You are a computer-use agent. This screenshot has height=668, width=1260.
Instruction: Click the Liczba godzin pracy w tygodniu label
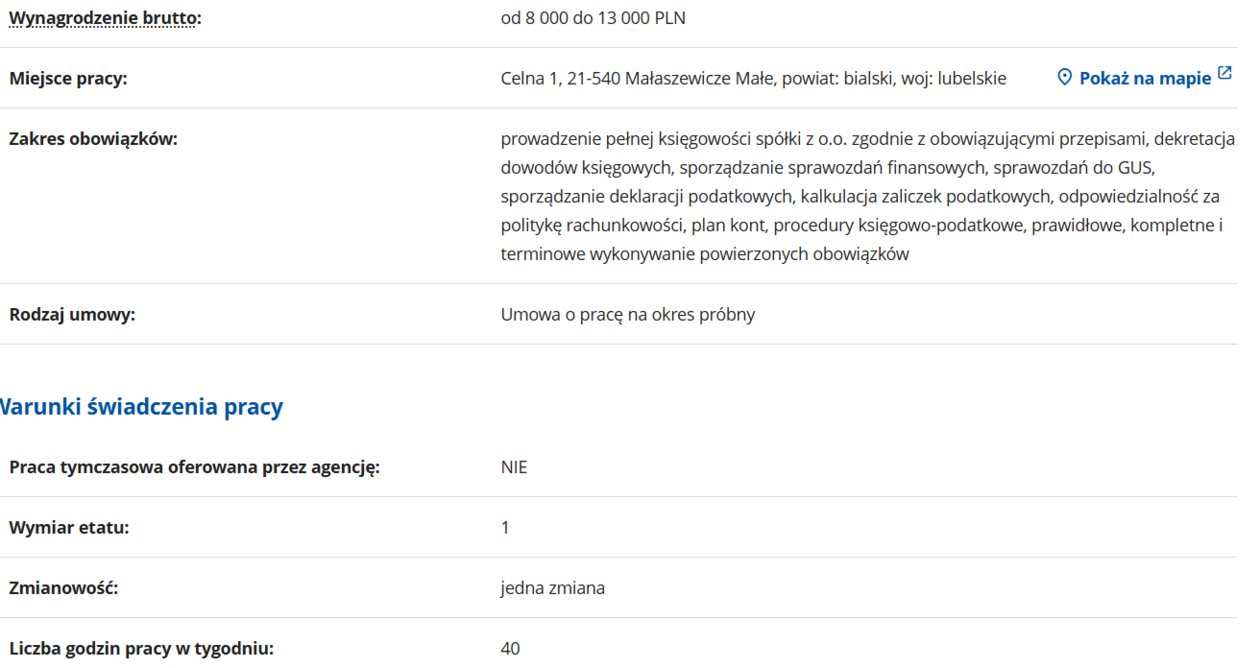tap(141, 649)
